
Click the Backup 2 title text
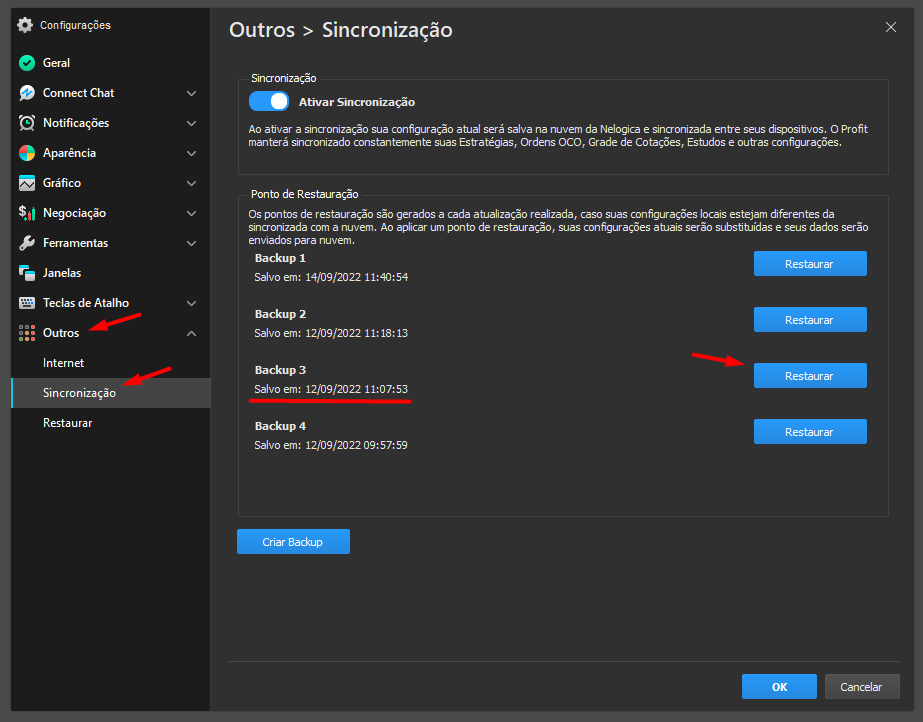[280, 314]
